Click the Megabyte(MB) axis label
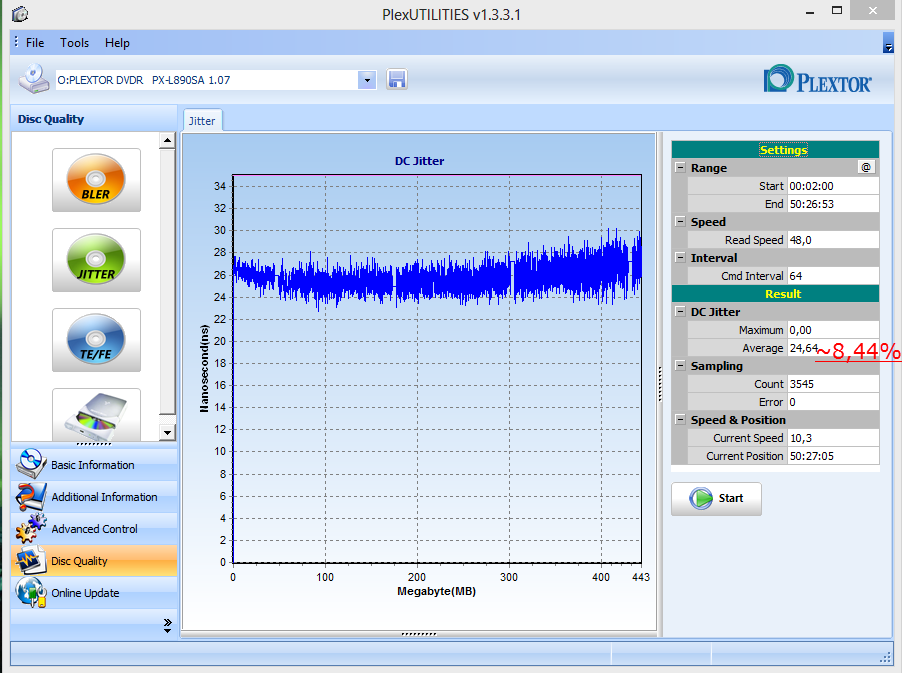The height and width of the screenshot is (673, 902). (436, 591)
